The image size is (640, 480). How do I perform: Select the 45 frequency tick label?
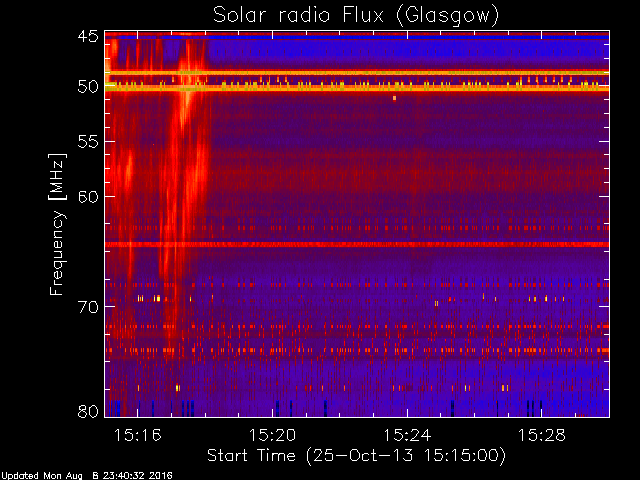click(x=88, y=36)
